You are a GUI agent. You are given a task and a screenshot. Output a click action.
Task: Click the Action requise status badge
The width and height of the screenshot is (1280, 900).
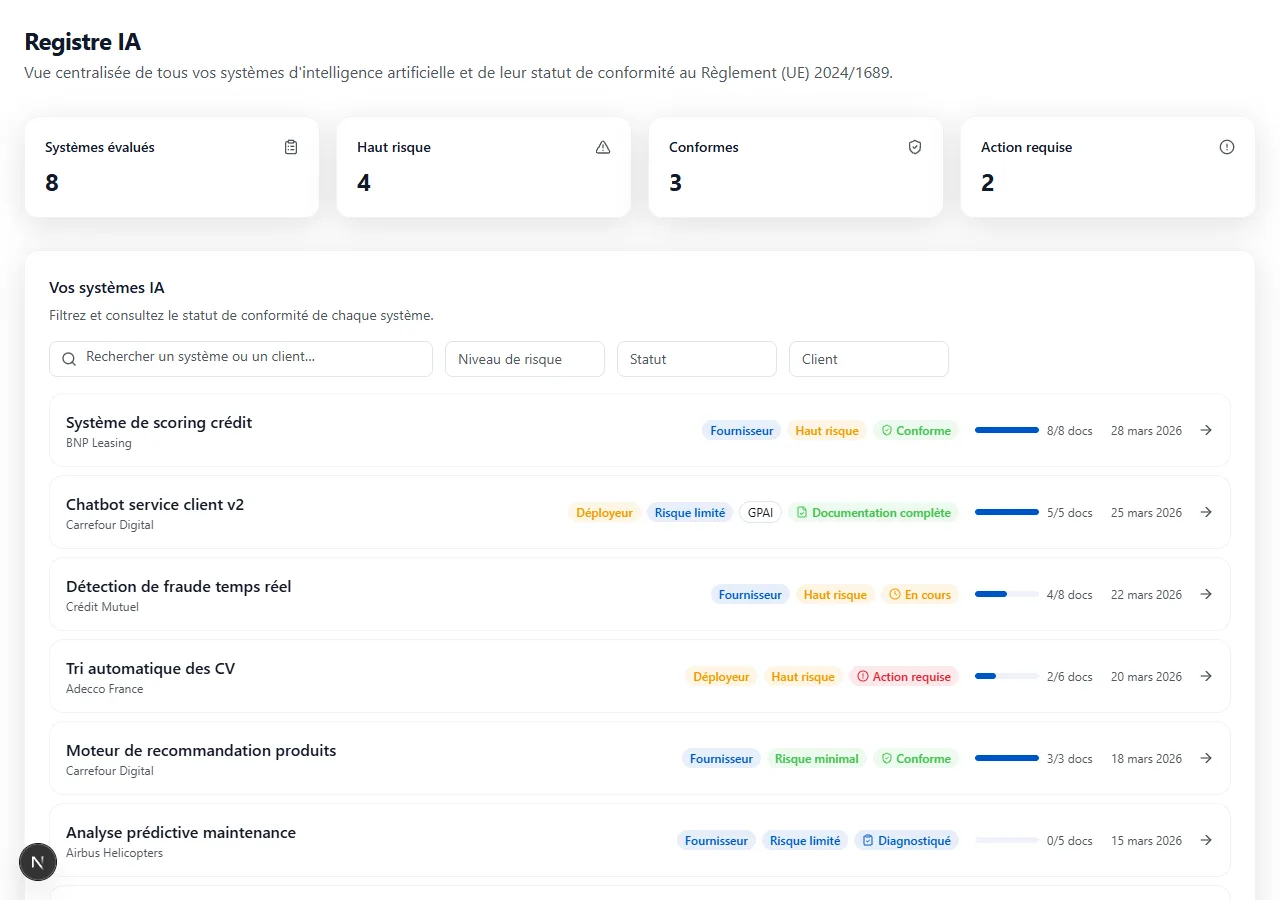(x=904, y=677)
